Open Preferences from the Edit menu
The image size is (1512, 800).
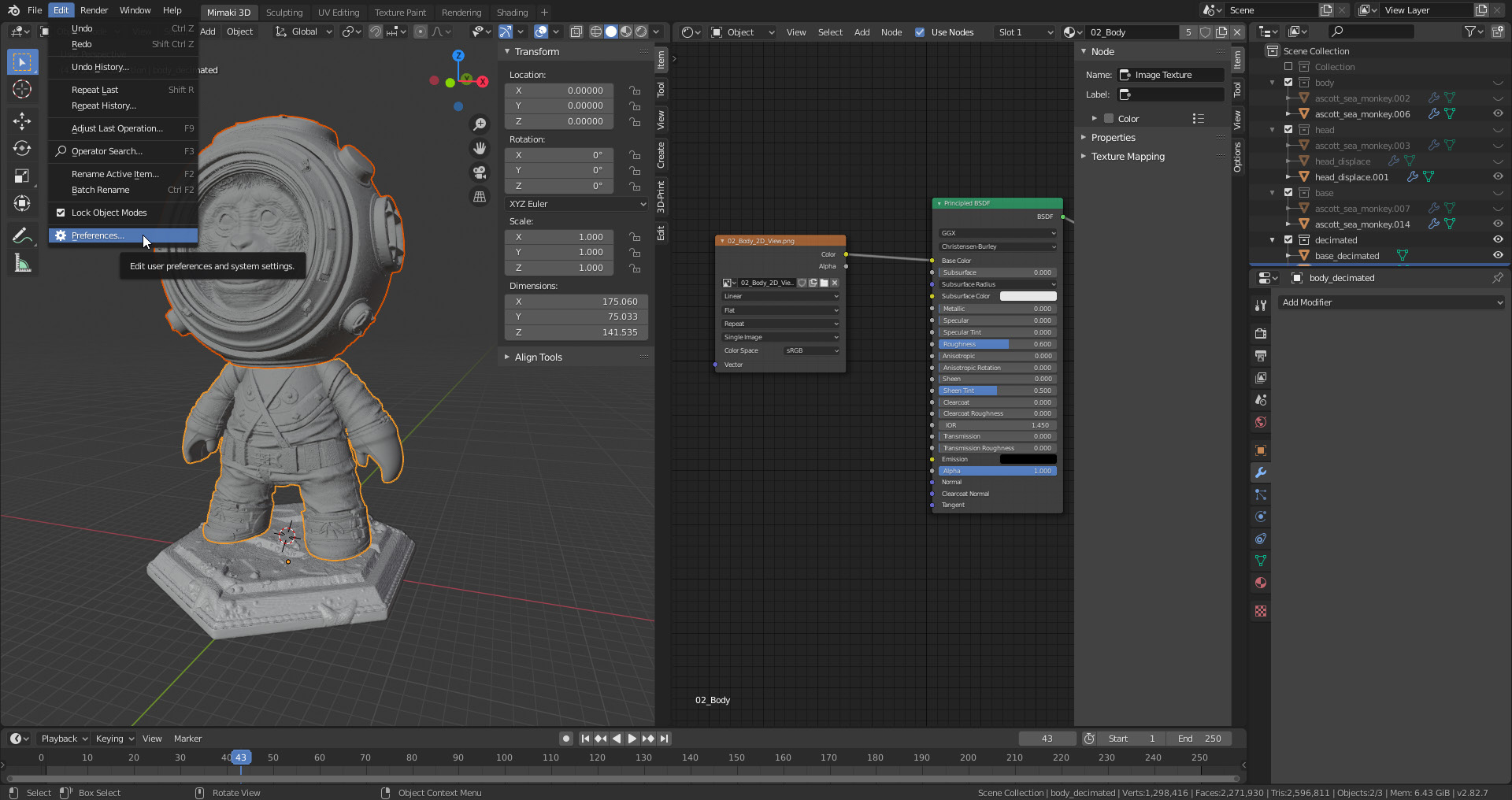click(x=98, y=235)
